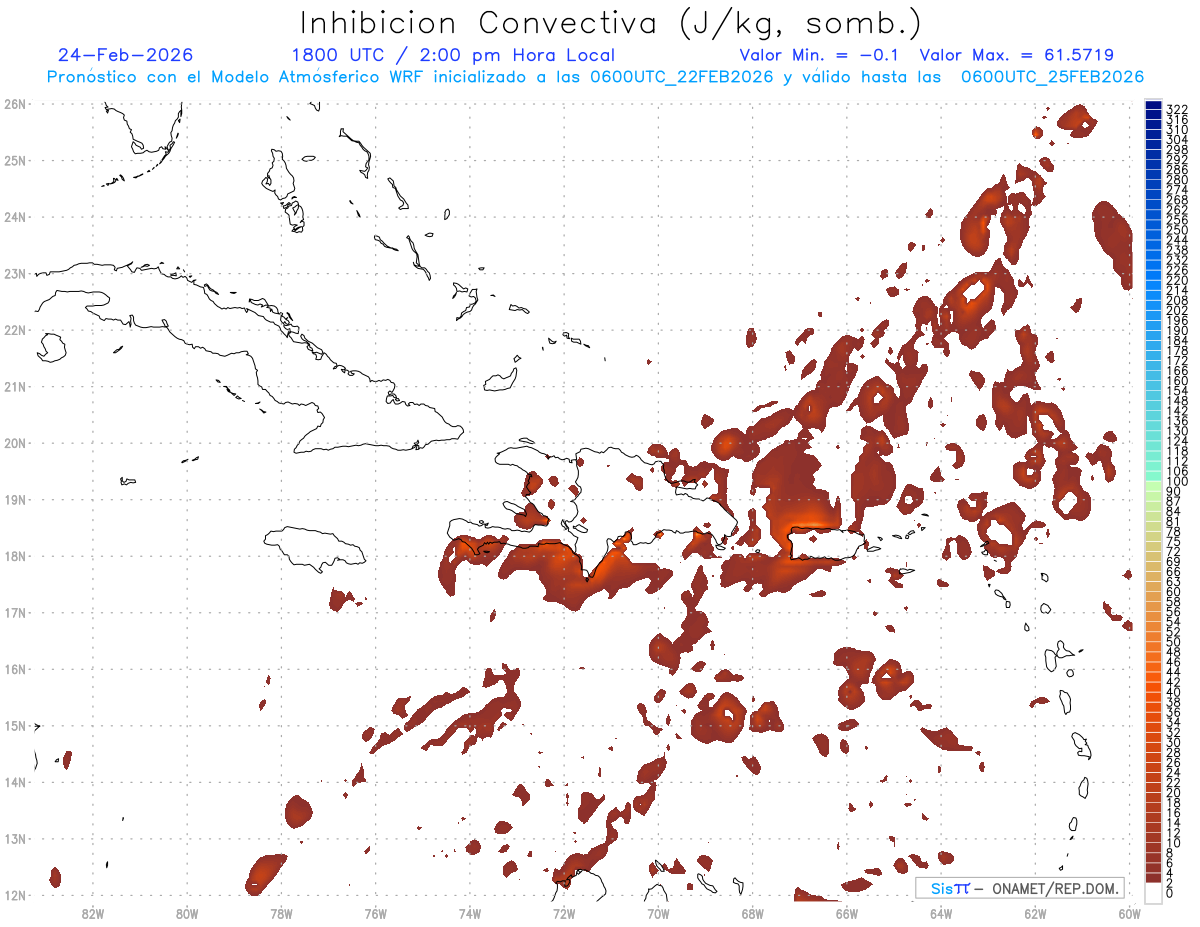Click the 12N latitude label

click(15, 895)
